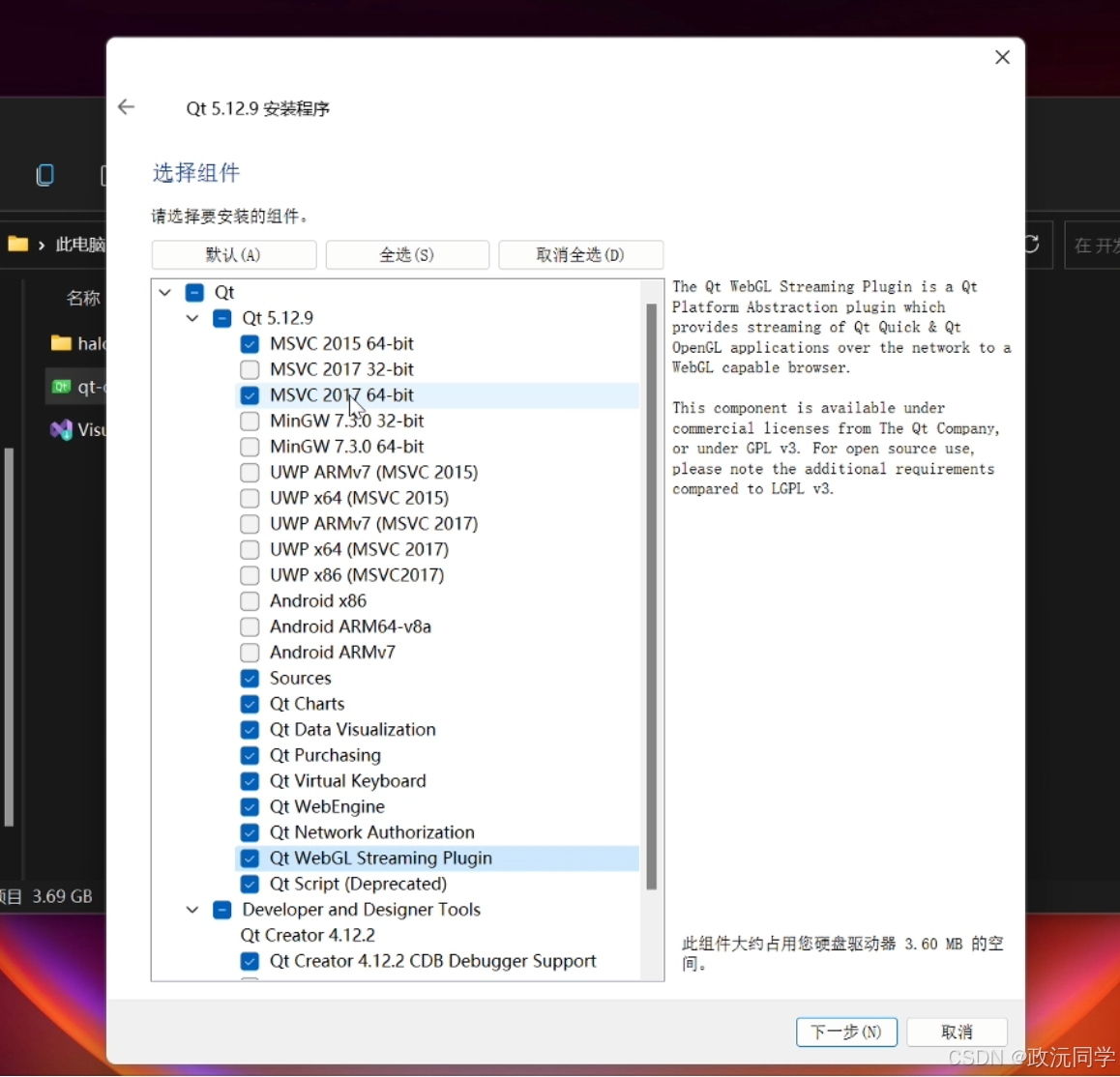This screenshot has height=1077, width=1120.
Task: Uncheck the Sources component
Action: pyautogui.click(x=250, y=678)
